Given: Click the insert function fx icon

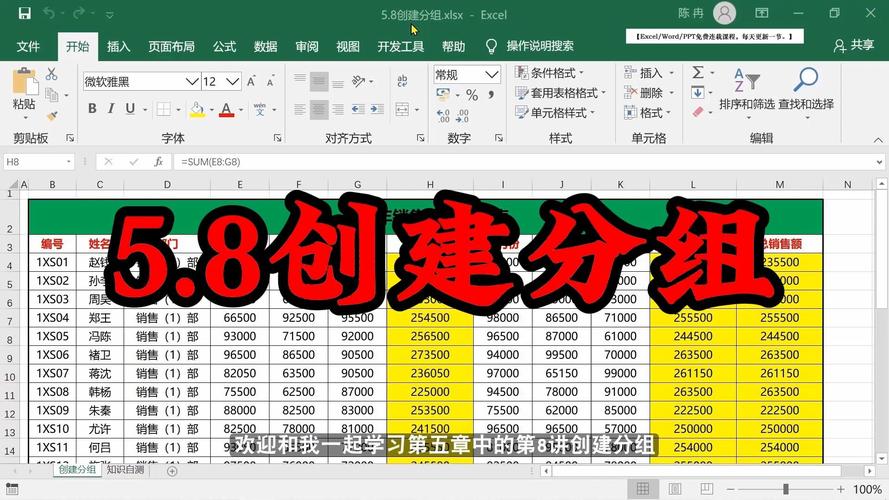Looking at the screenshot, I should 159,162.
